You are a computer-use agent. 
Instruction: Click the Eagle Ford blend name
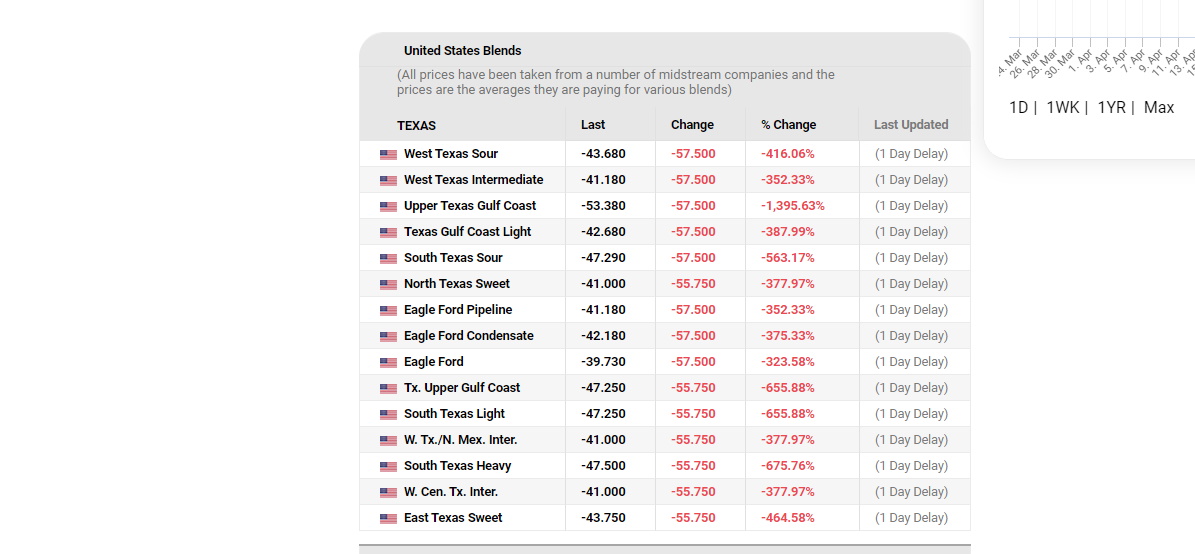pos(433,362)
